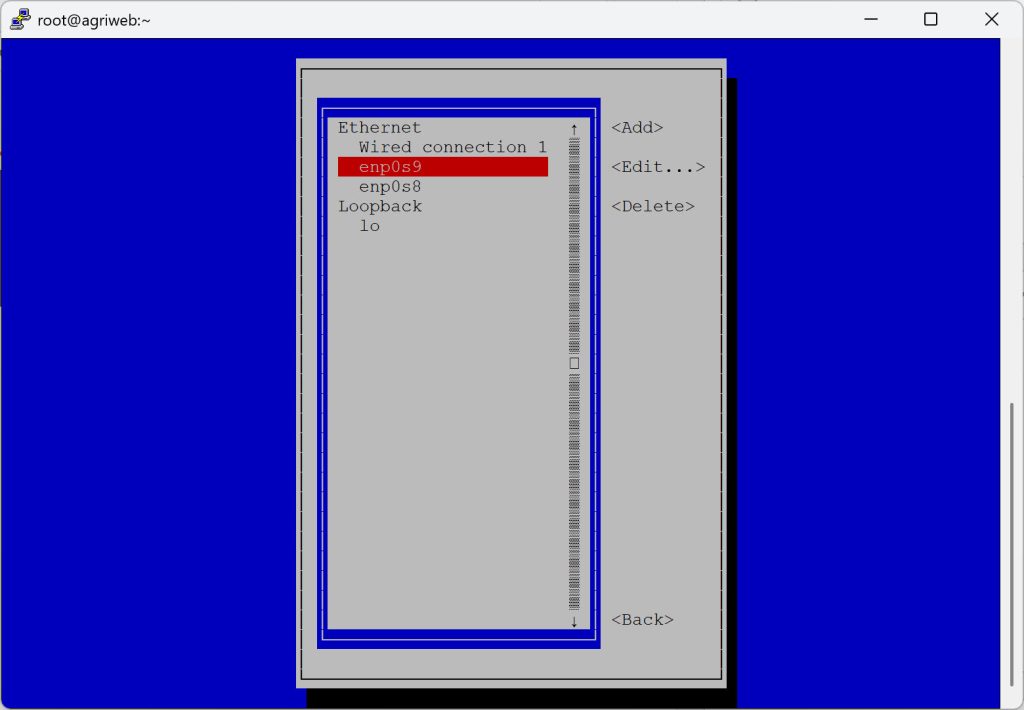Viewport: 1024px width, 710px height.
Task: Choose the enp0s8 connection
Action: click(390, 187)
